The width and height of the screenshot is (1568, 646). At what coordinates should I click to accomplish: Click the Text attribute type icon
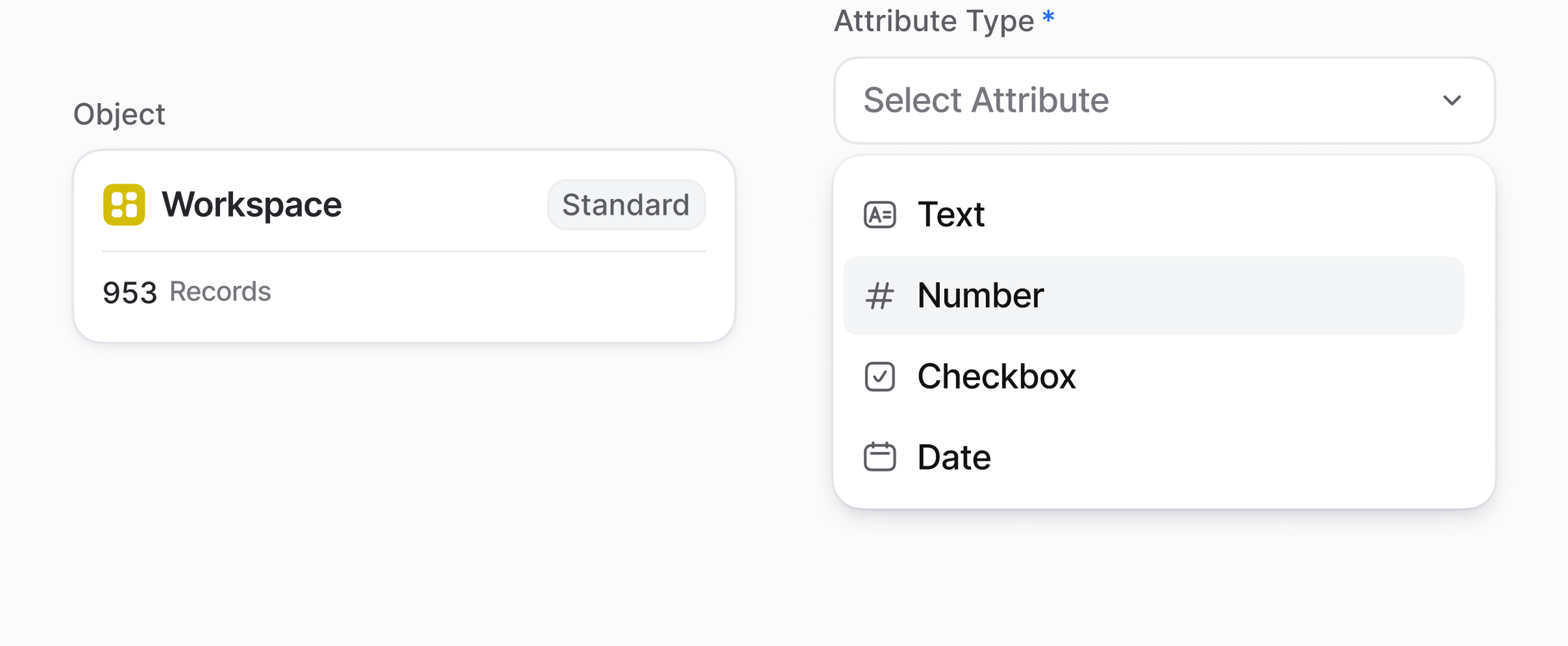point(880,215)
